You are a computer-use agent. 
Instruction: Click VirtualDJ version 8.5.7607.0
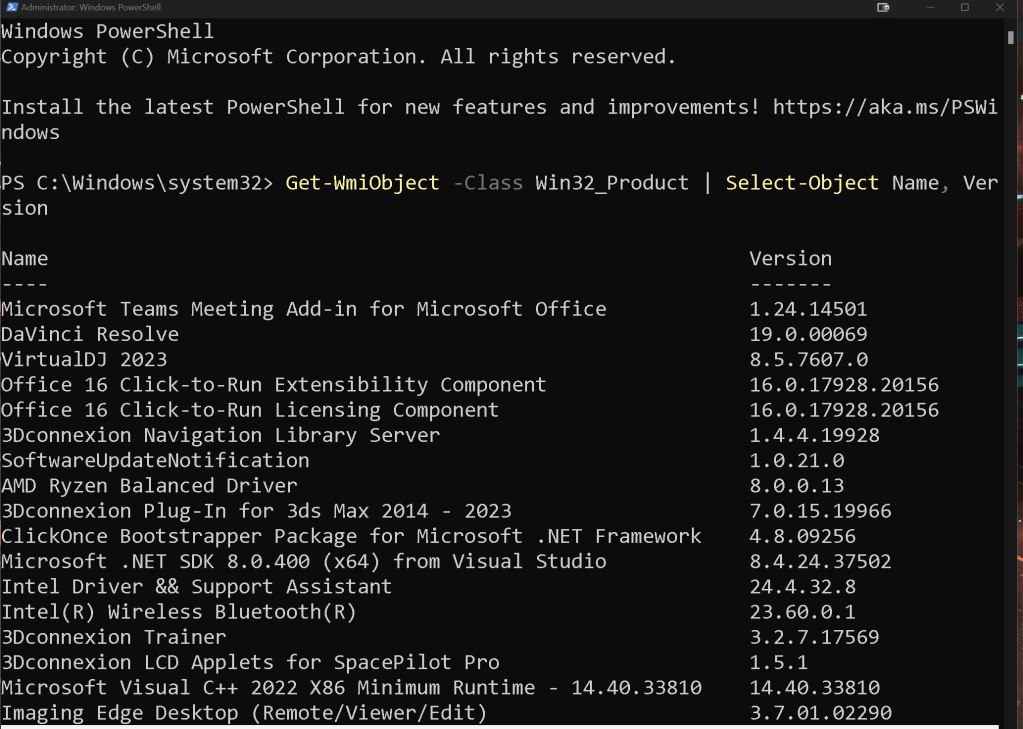click(x=808, y=360)
